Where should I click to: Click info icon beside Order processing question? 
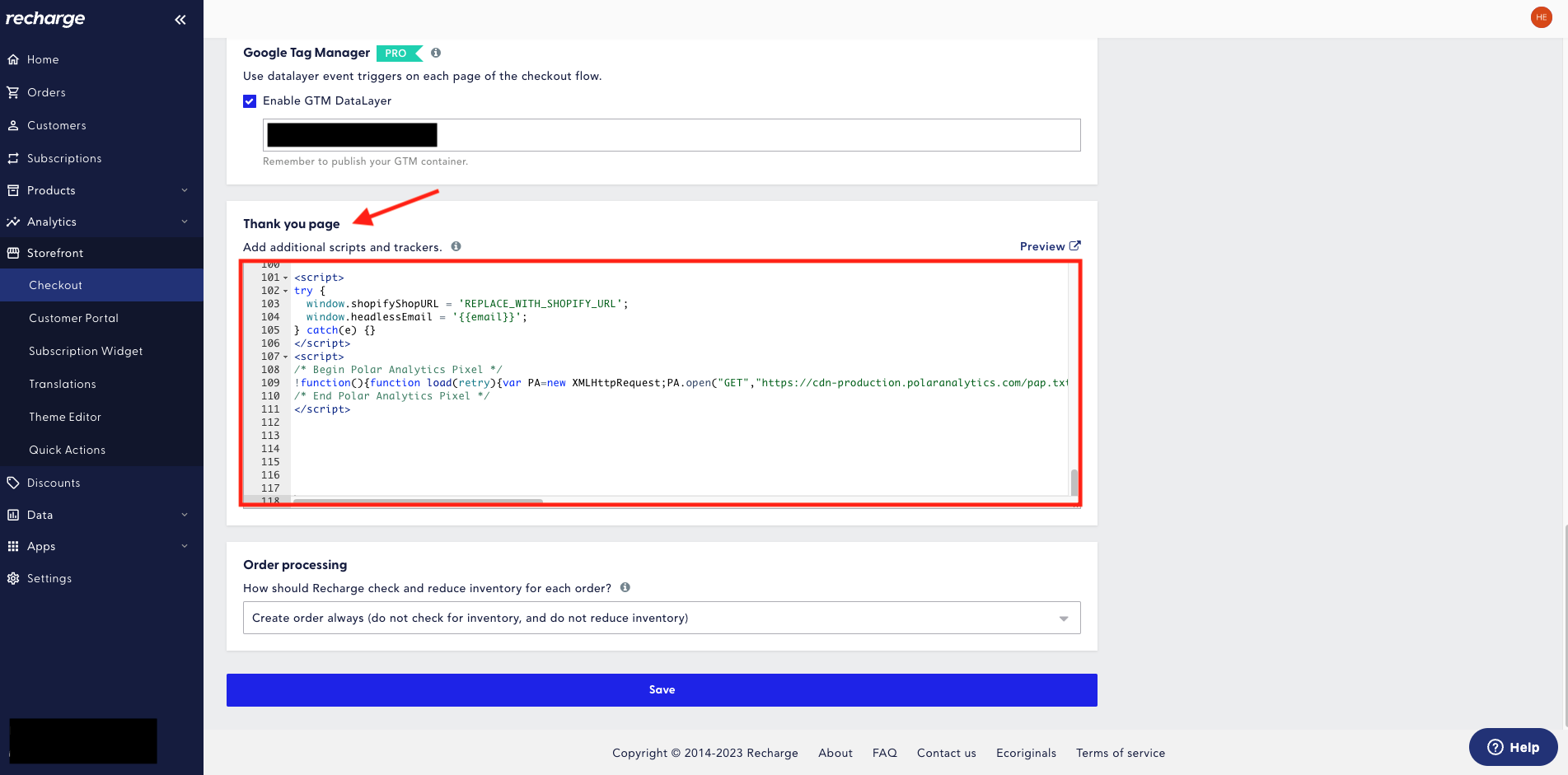coord(625,587)
